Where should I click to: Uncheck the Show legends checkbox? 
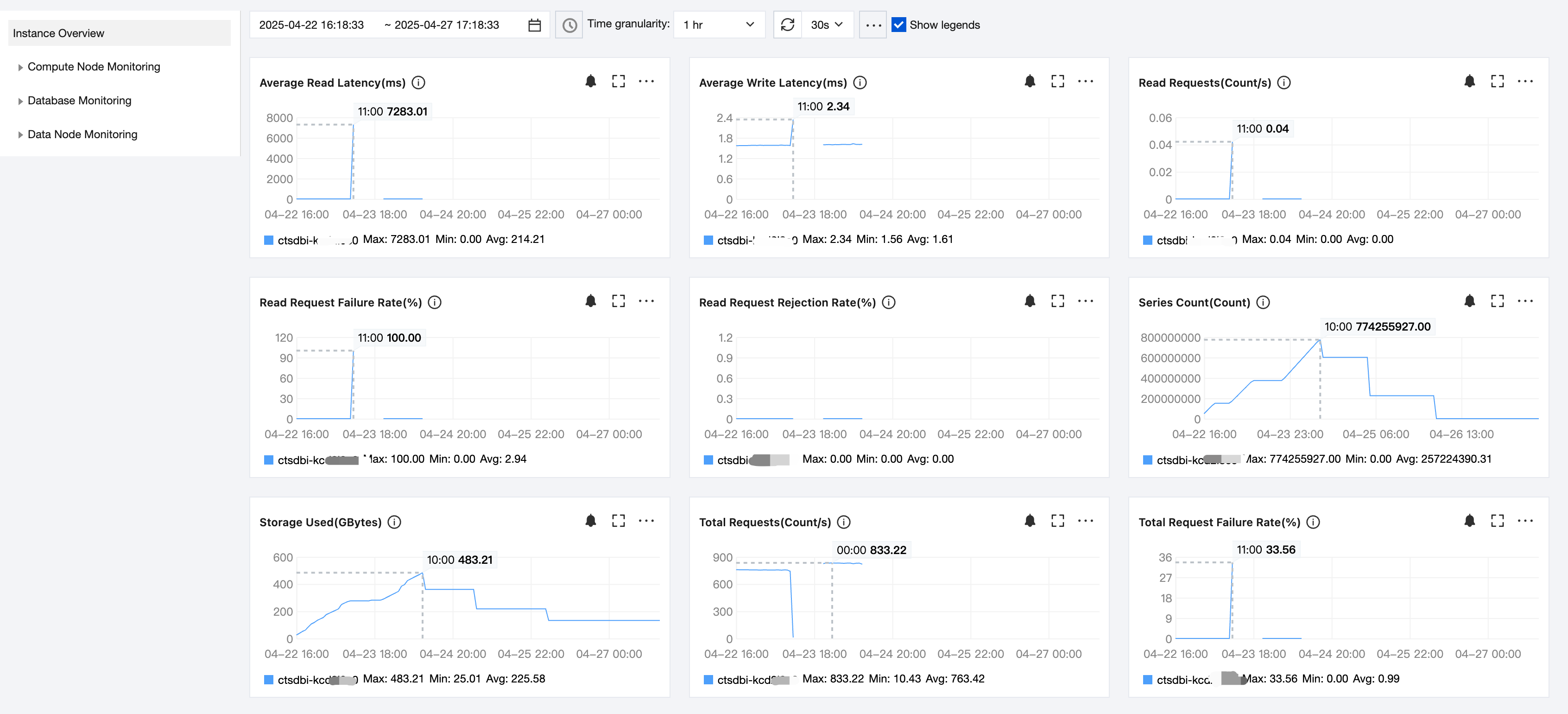click(898, 25)
